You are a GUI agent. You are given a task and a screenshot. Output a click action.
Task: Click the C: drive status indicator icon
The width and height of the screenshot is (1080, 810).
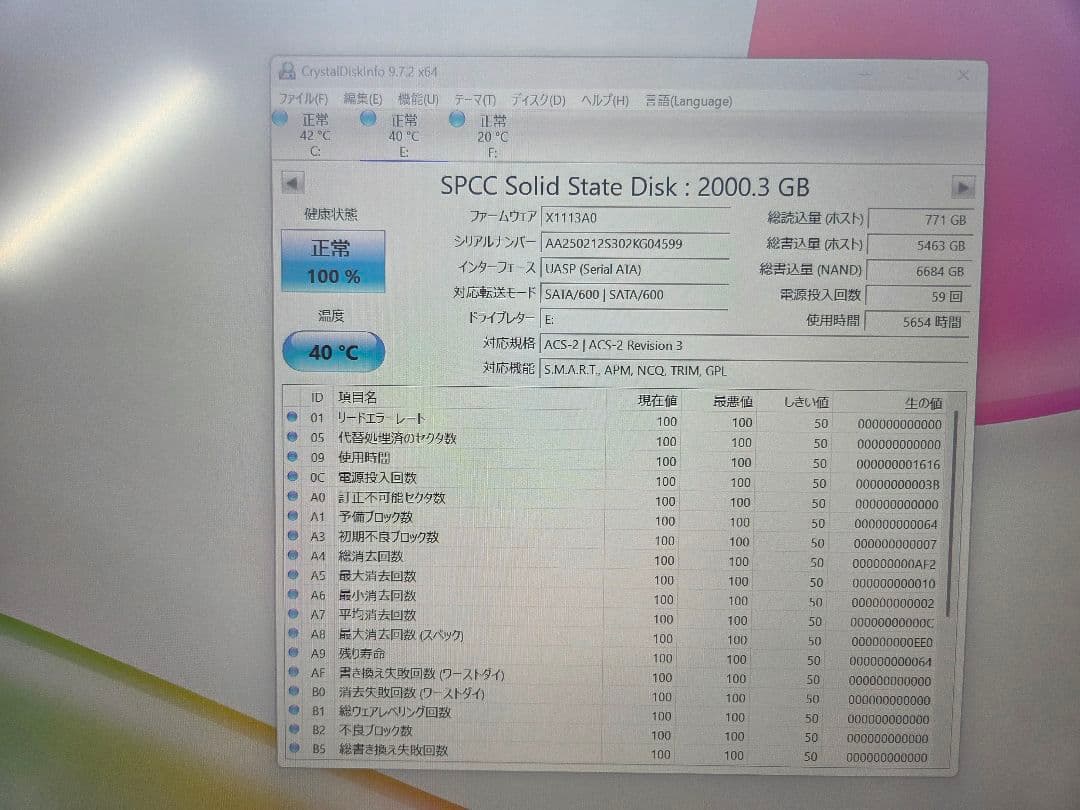coord(280,118)
